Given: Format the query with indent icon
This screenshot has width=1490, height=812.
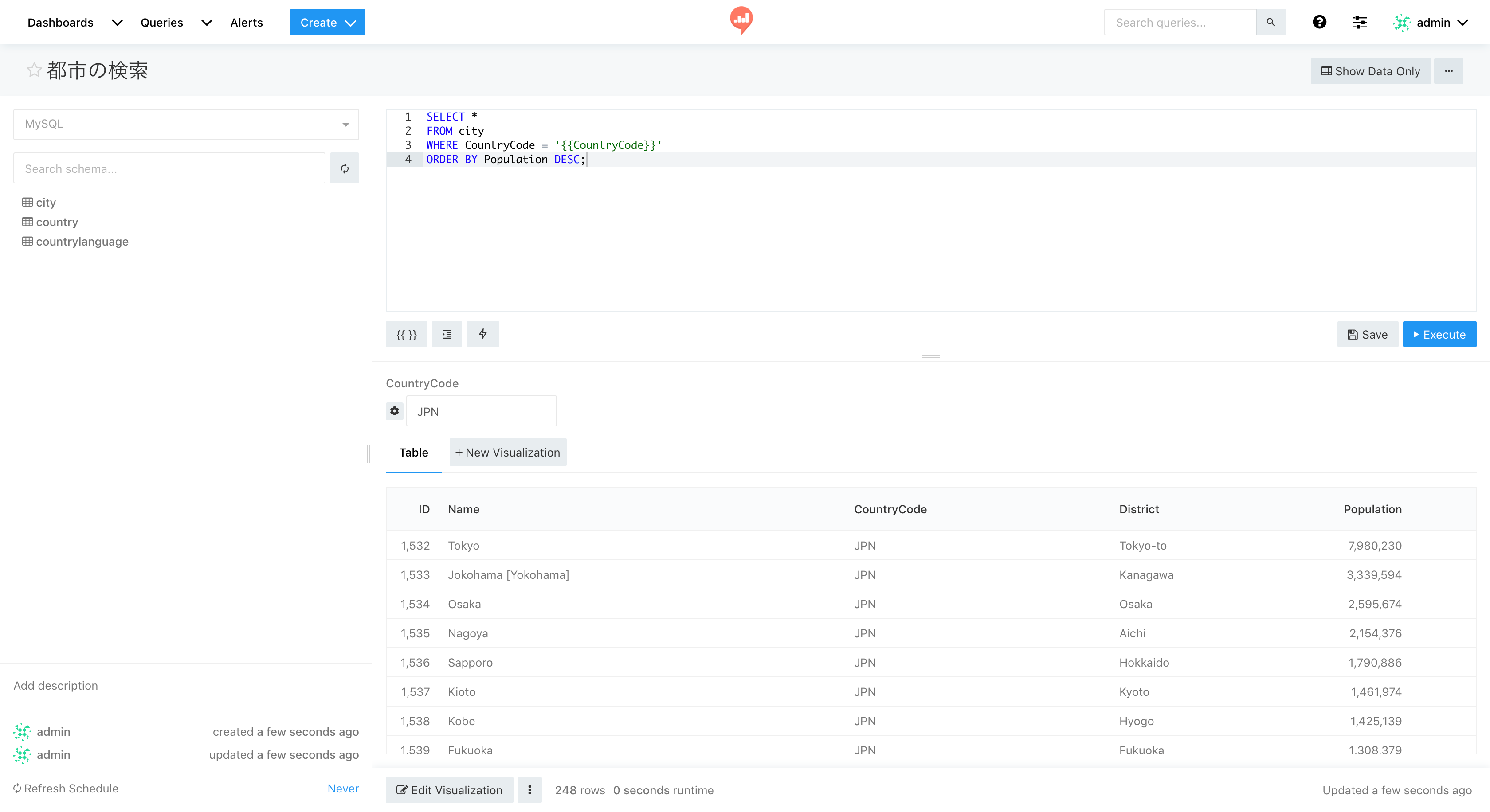Looking at the screenshot, I should pos(447,334).
